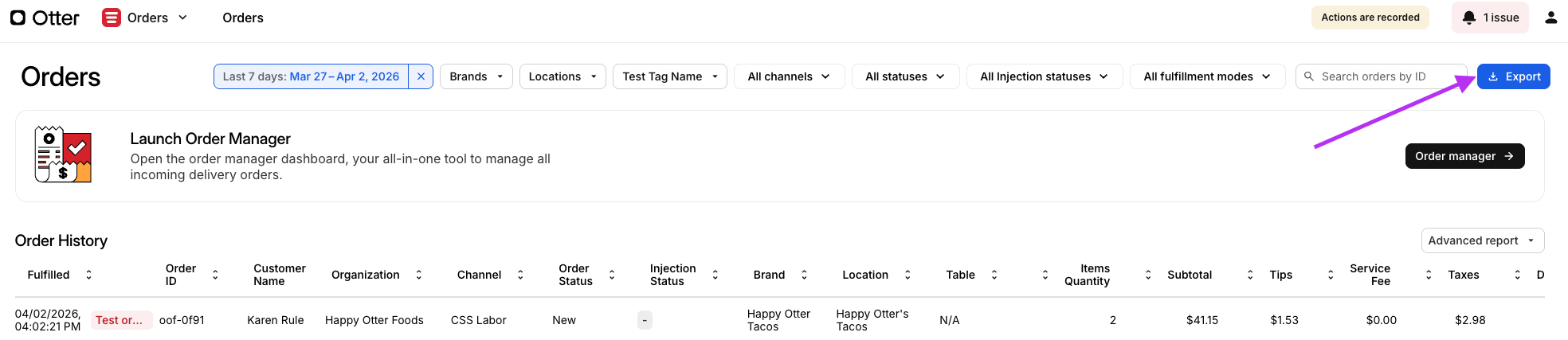Viewport: 1568px width, 340px height.
Task: Click the red Orders app icon
Action: click(112, 18)
